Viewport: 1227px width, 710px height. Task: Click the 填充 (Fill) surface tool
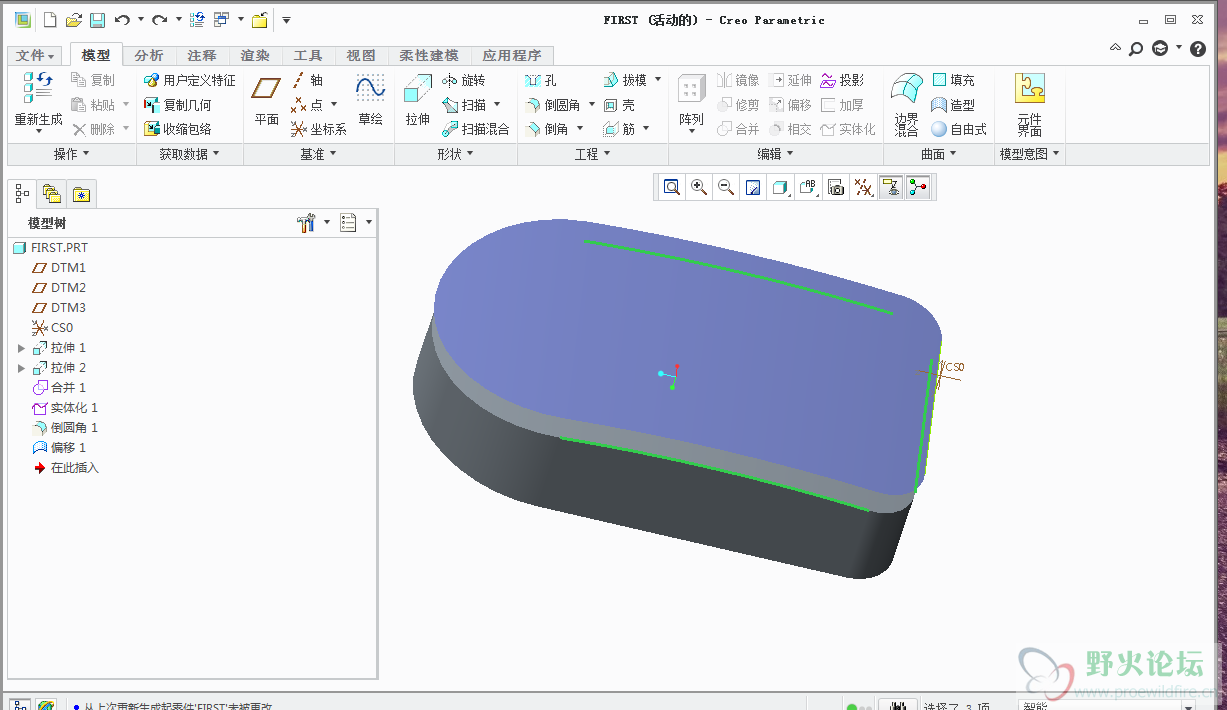coord(953,80)
